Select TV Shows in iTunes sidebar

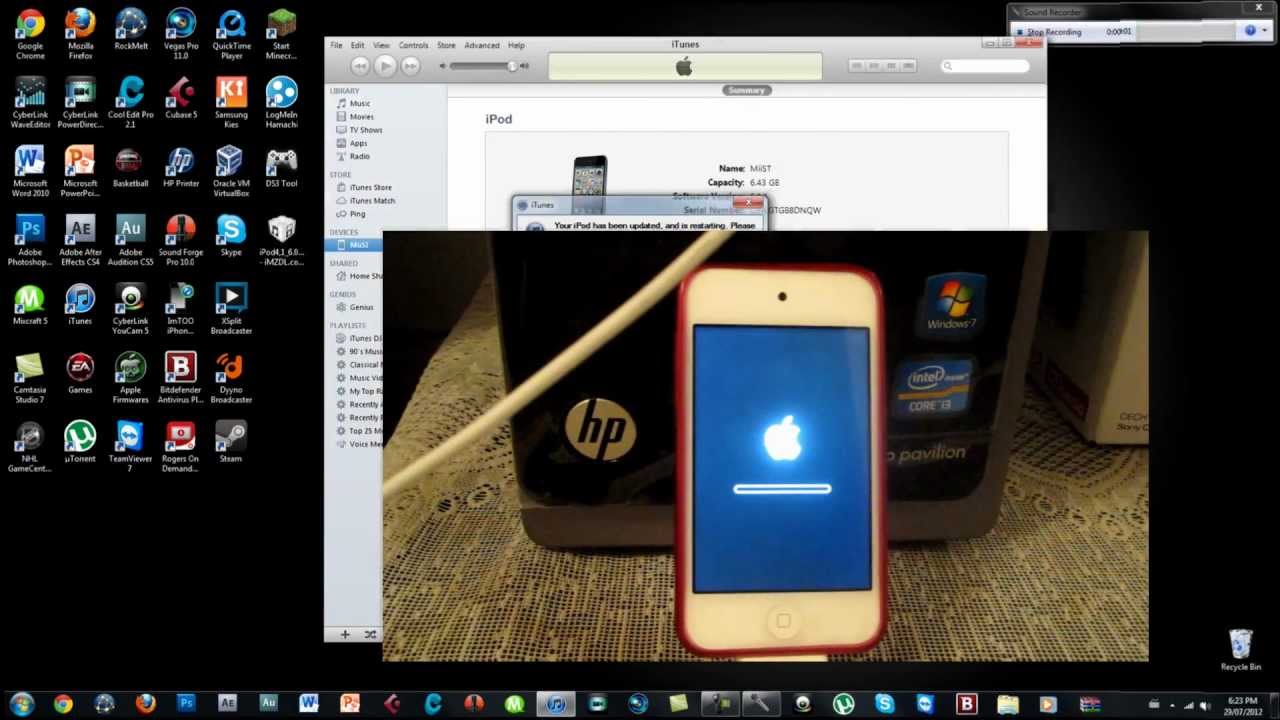pyautogui.click(x=365, y=130)
